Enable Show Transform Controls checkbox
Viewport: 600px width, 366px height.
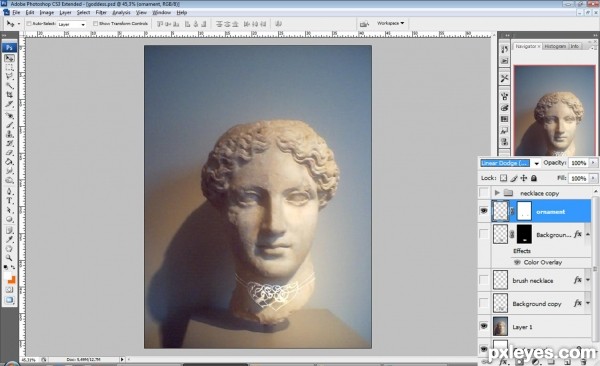coord(95,24)
